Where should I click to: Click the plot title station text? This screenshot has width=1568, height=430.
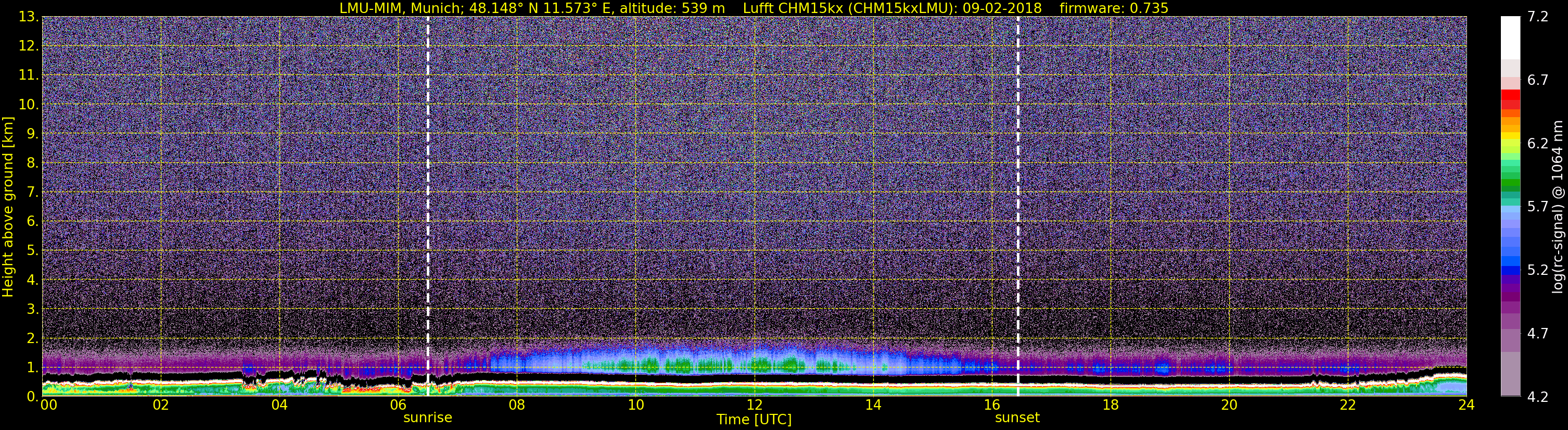tap(532, 8)
